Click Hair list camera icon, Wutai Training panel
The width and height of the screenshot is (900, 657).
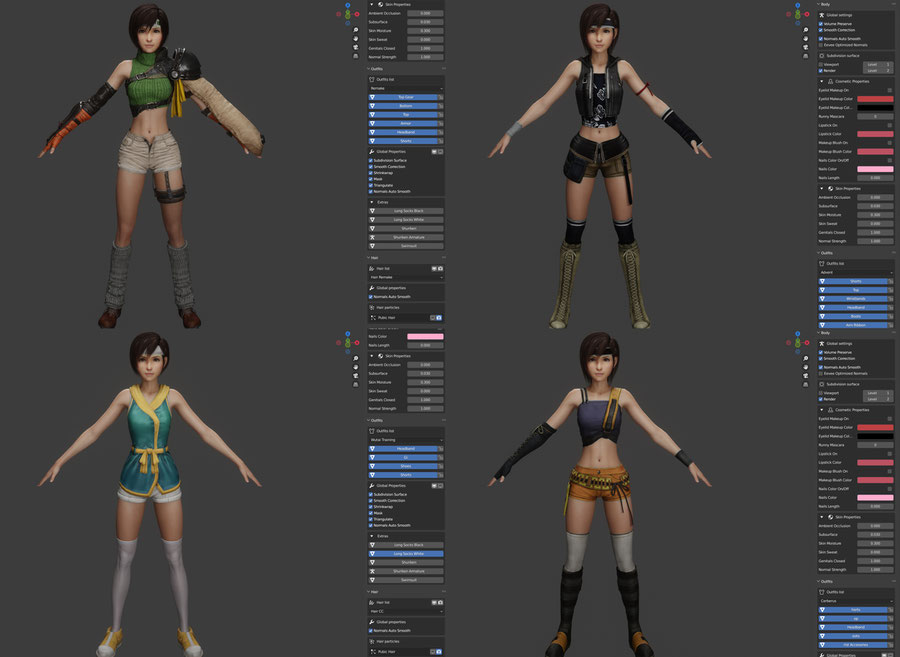coord(440,602)
